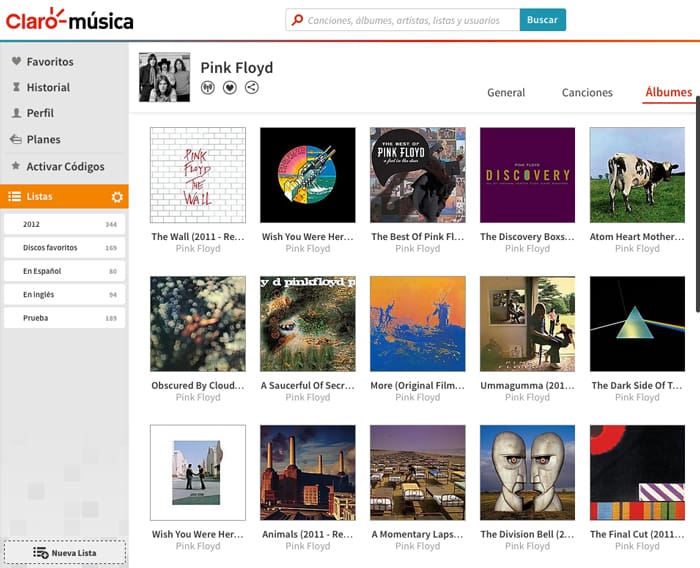
Task: Open the 2012 playlist
Action: [x=64, y=224]
